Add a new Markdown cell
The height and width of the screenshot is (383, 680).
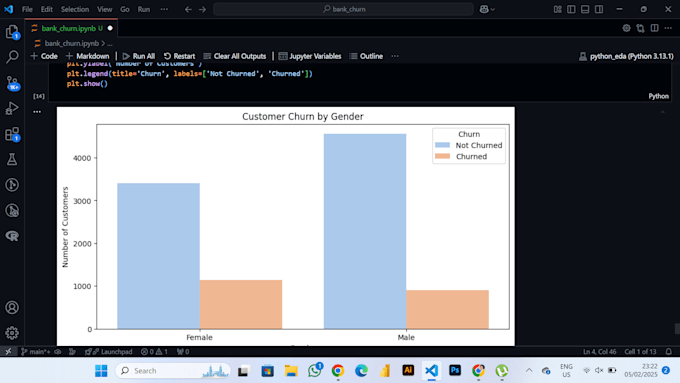tap(88, 56)
